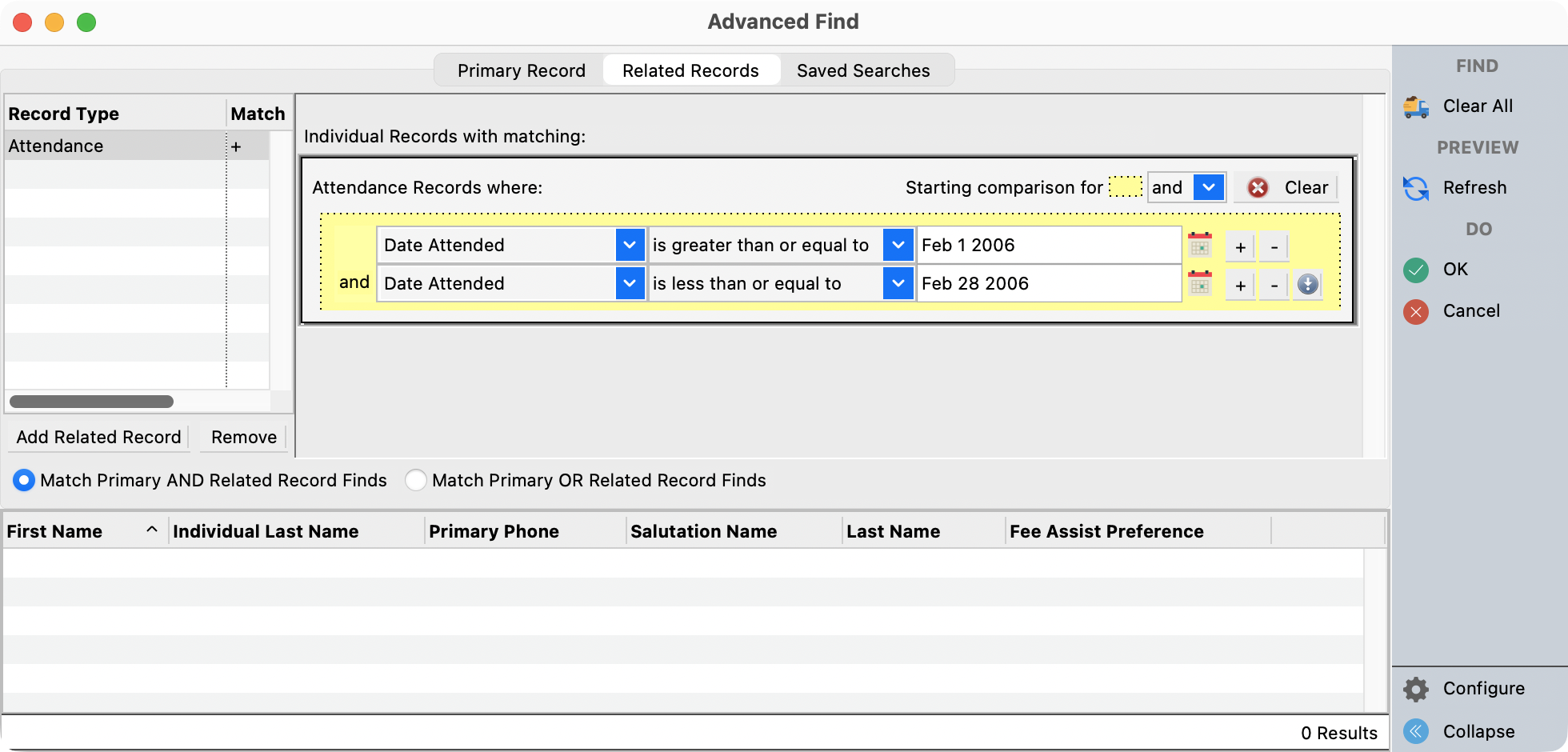Select the Attendance record type row
This screenshot has height=752, width=1568.
[137, 146]
